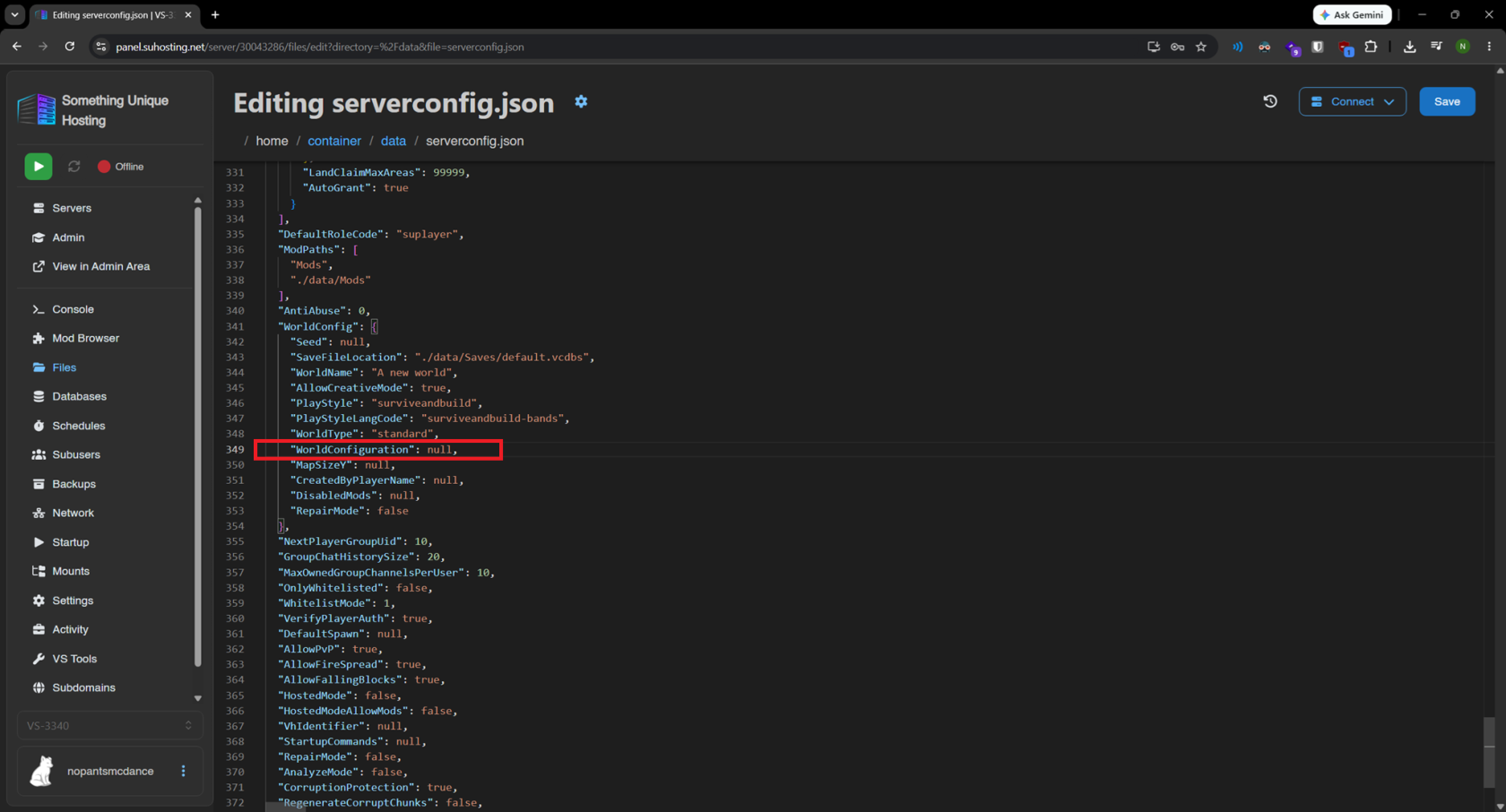Open the VS-3340 server selector

click(109, 726)
